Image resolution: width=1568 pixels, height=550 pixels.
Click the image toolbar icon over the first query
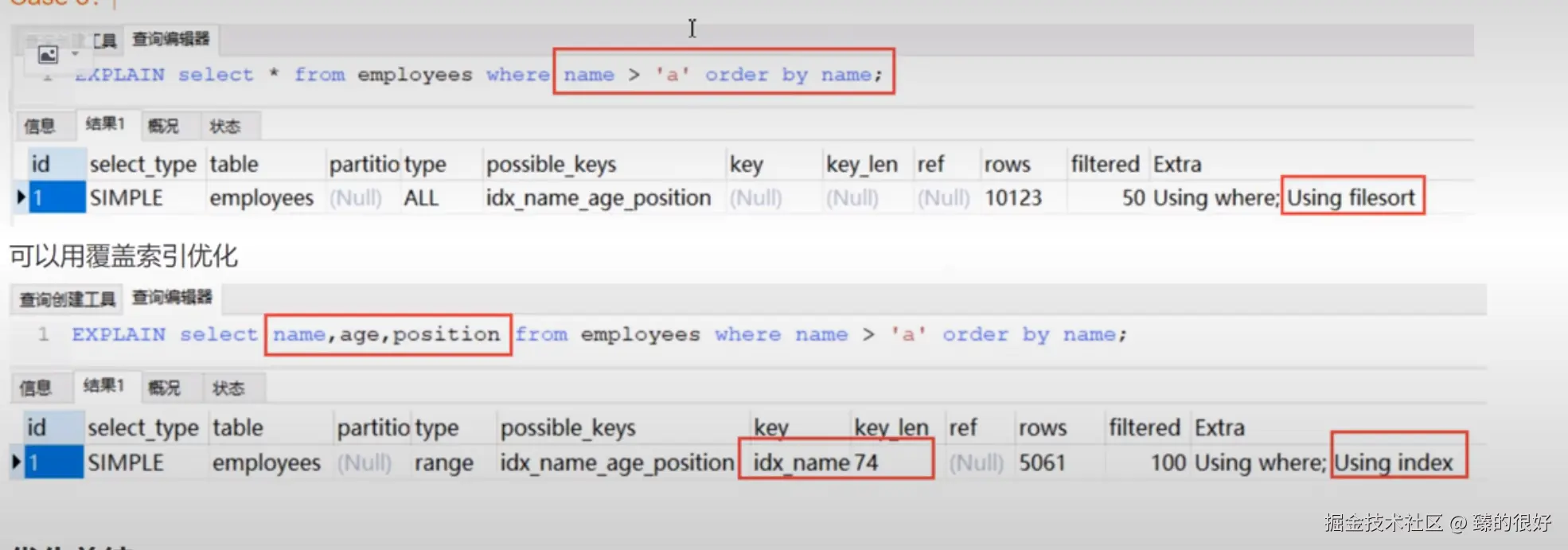pyautogui.click(x=49, y=55)
